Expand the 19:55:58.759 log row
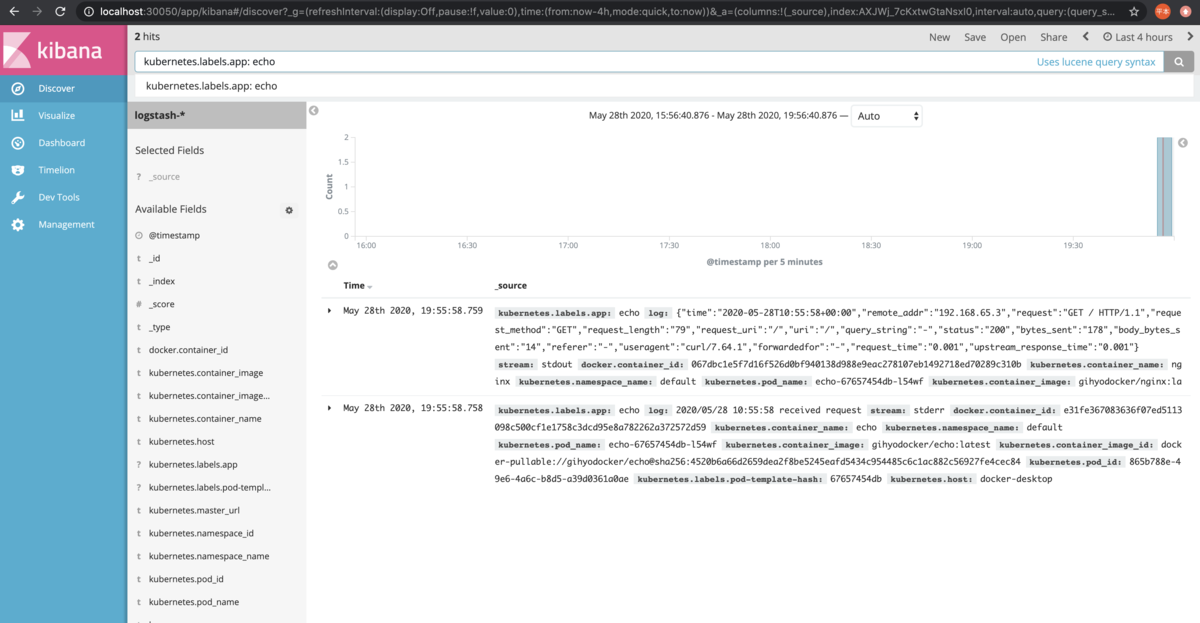The height and width of the screenshot is (623, 1200). tap(330, 311)
